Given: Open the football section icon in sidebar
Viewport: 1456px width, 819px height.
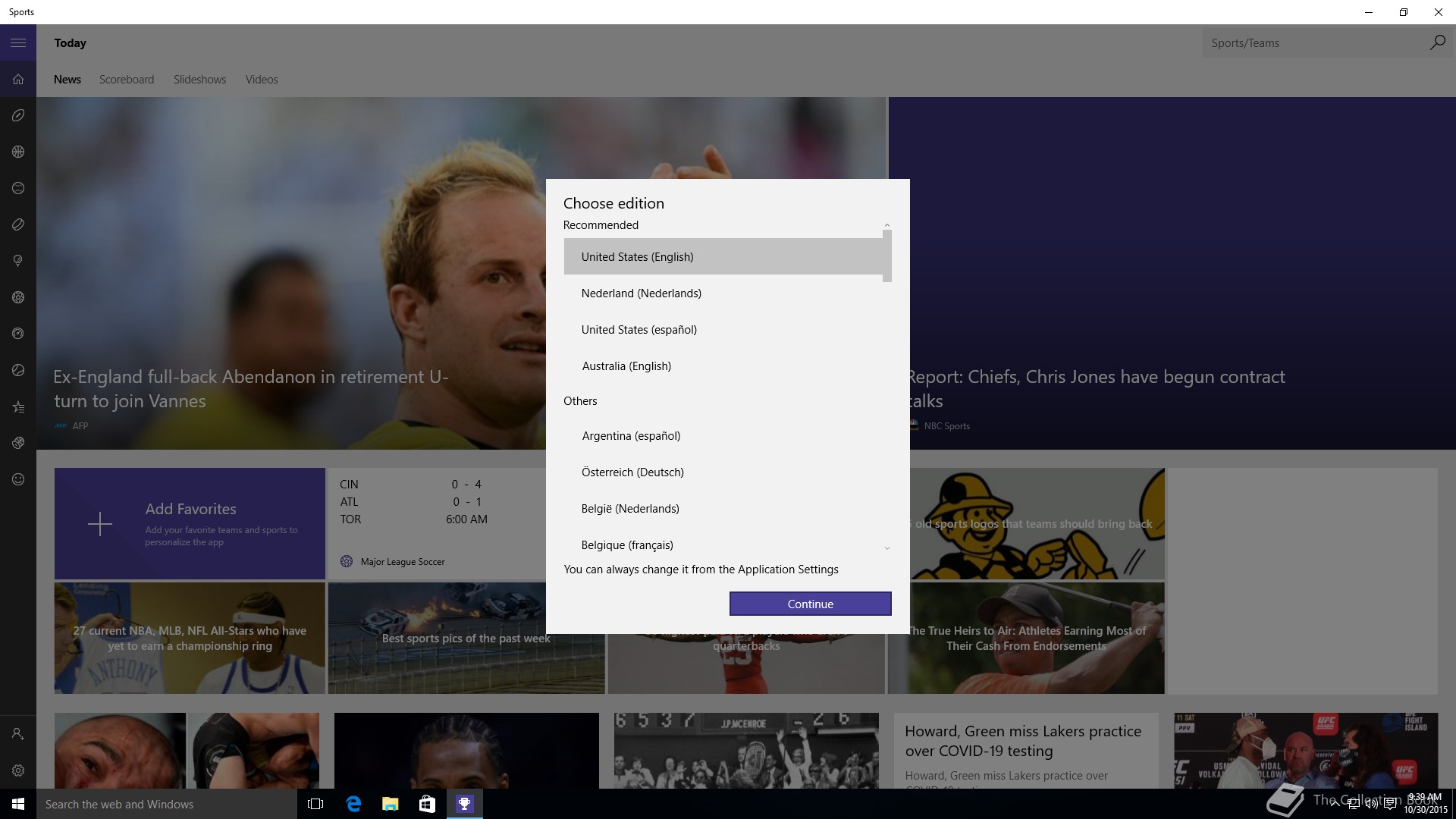Looking at the screenshot, I should (18, 115).
